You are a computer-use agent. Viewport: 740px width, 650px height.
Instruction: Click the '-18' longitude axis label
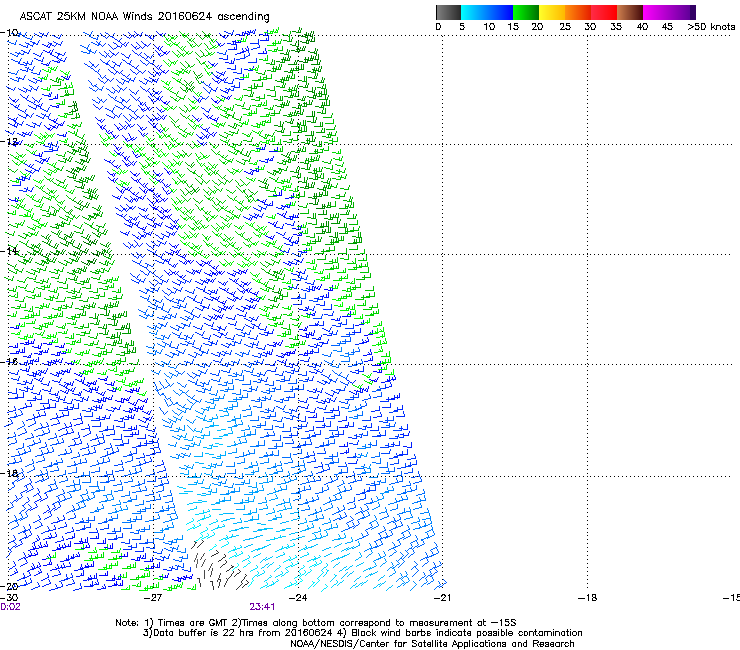tap(587, 598)
